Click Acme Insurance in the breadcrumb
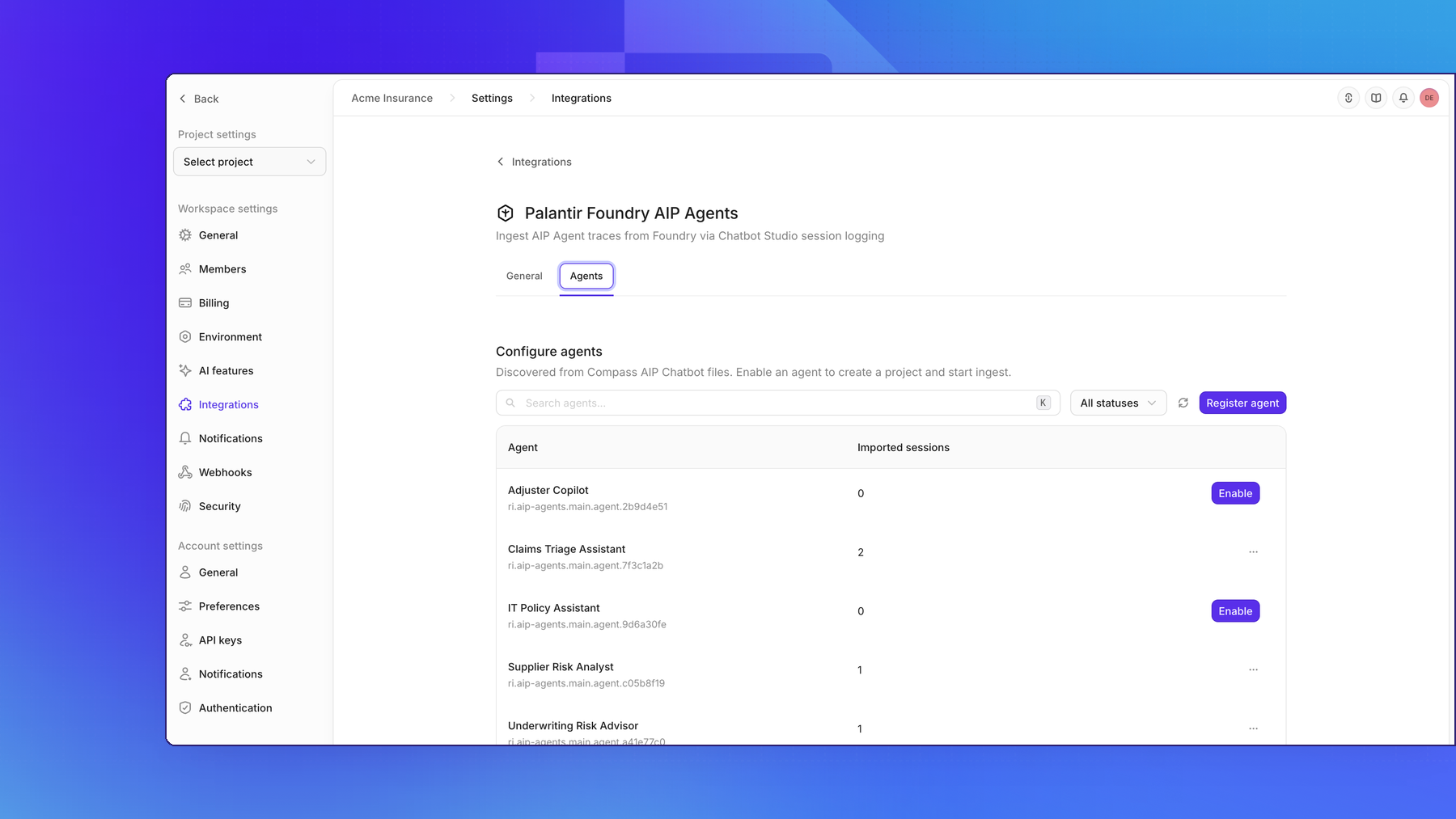This screenshot has height=819, width=1456. click(392, 98)
